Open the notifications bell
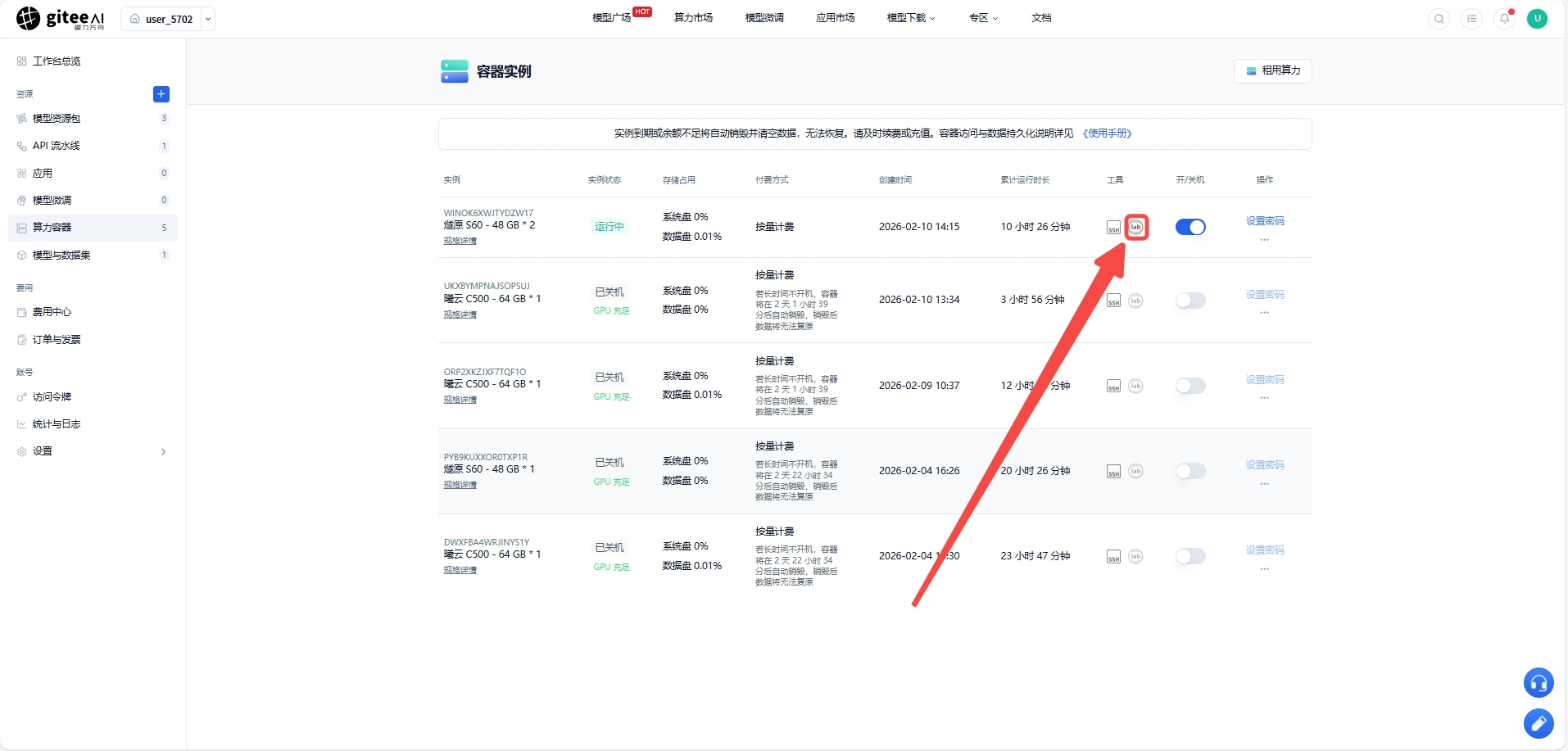The width and height of the screenshot is (1568, 751). tap(1504, 19)
